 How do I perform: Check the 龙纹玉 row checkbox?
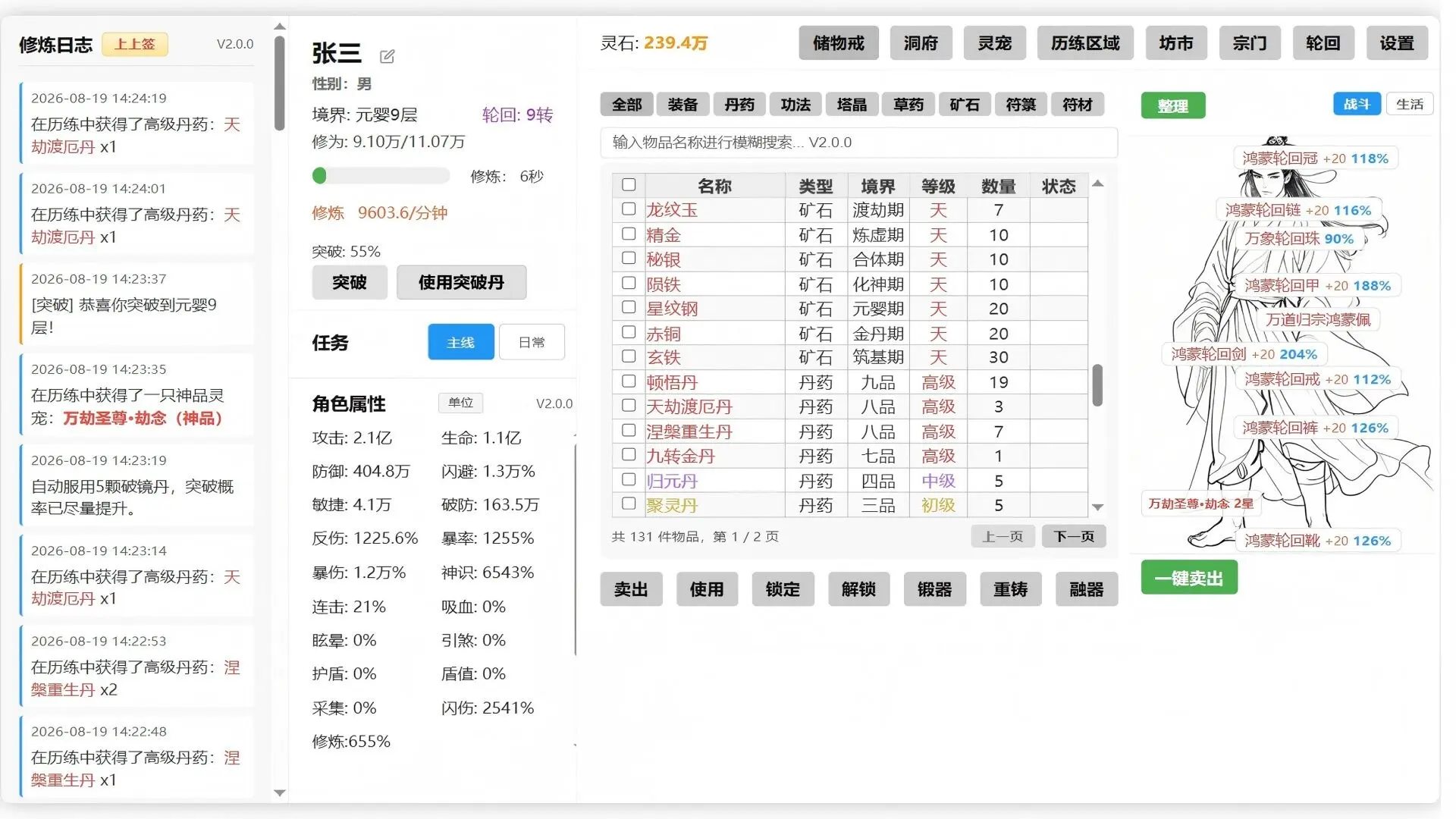click(x=629, y=209)
